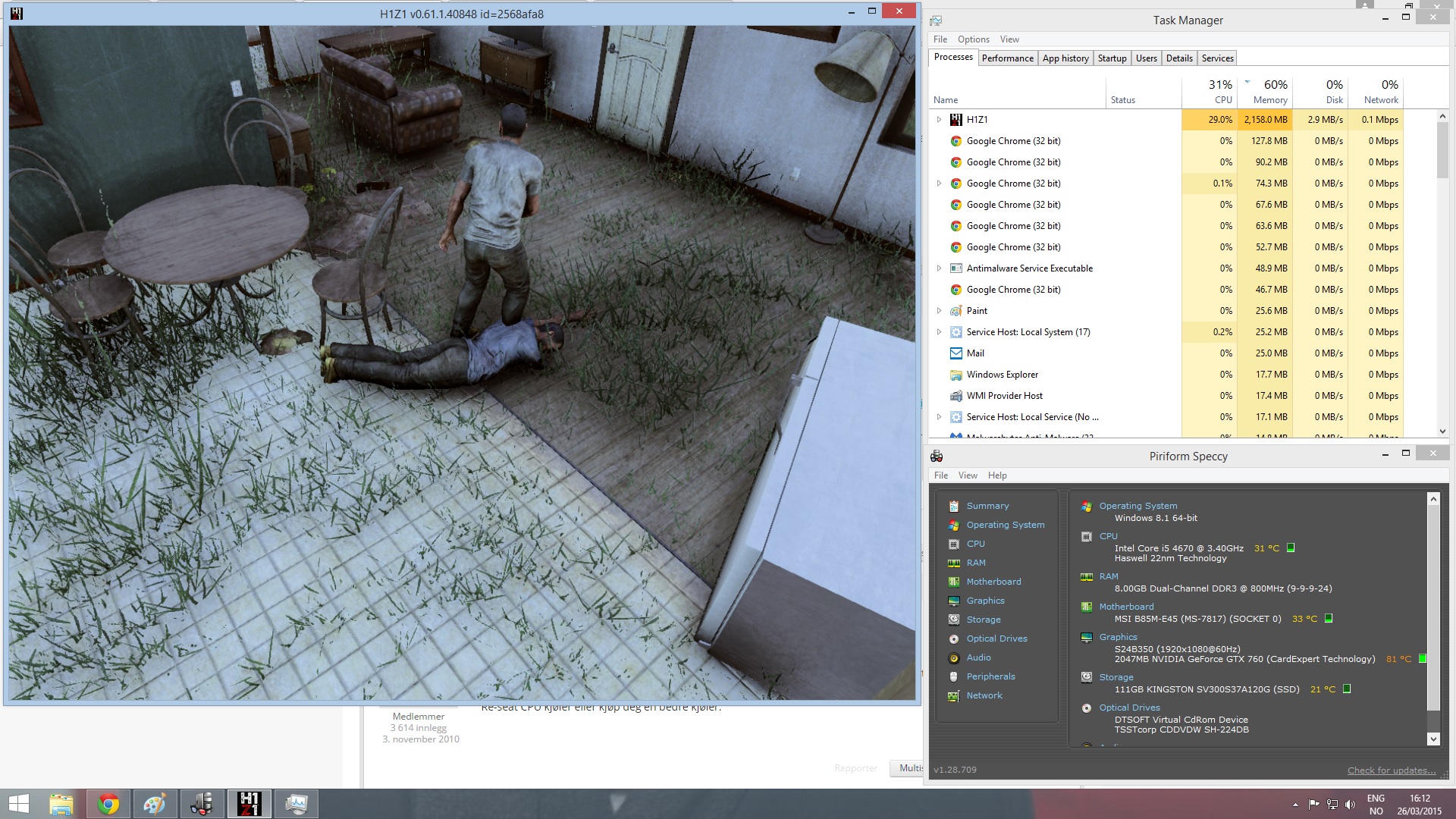Click the Graphics monitor icon in Speccy sidebar
This screenshot has height=819, width=1456.
click(x=954, y=601)
